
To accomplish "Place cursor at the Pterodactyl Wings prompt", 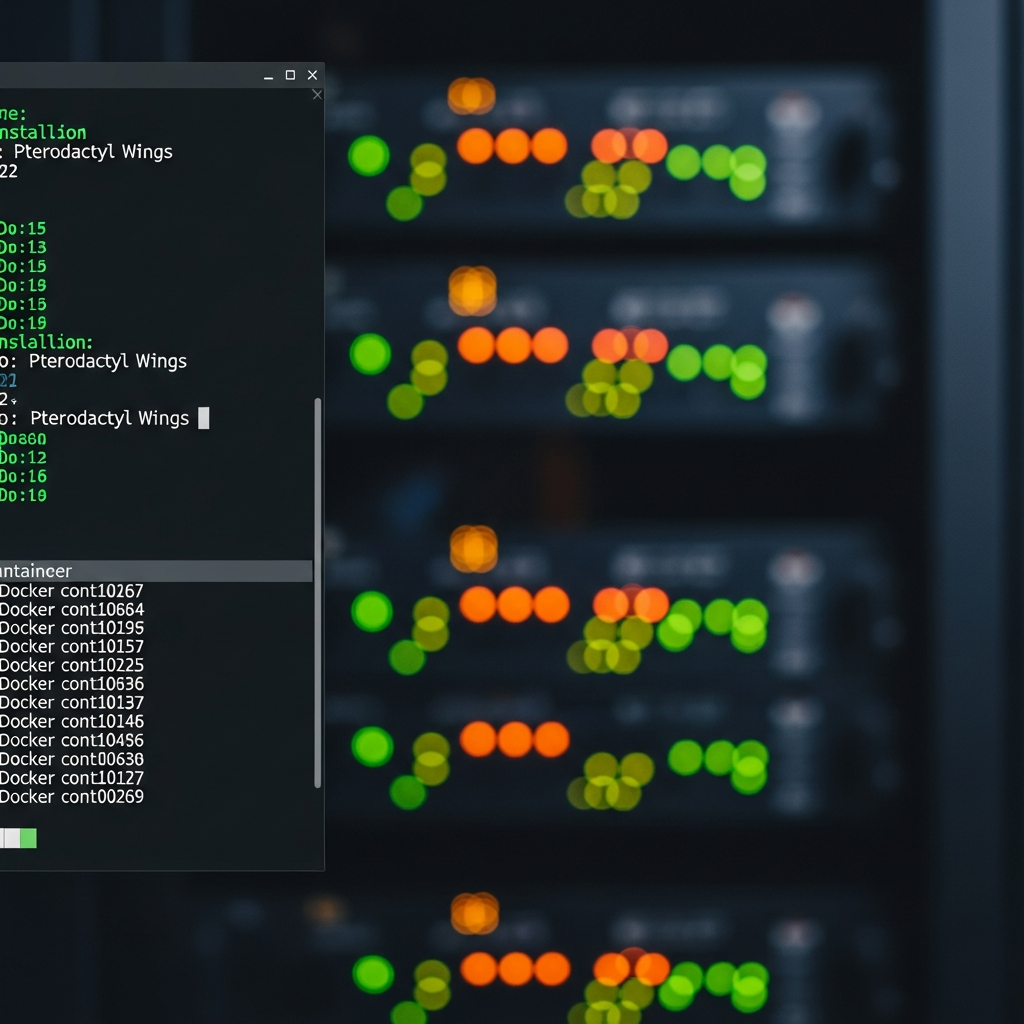I will tap(204, 418).
